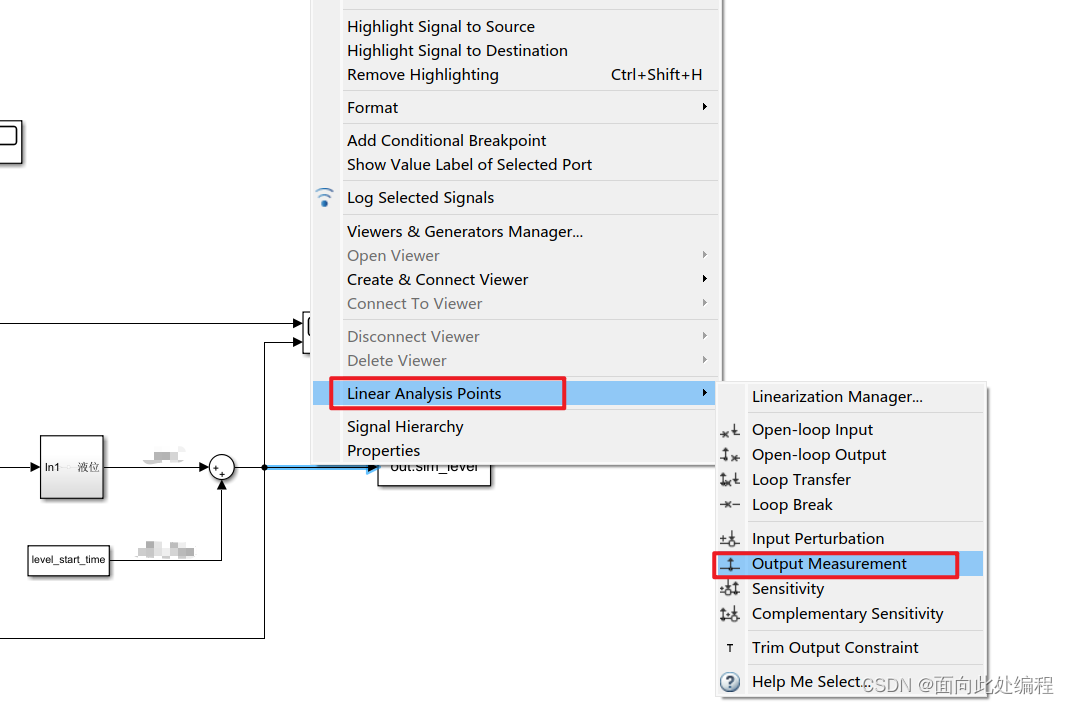Expand the Create & Connect Viewer submenu arrow

coord(705,279)
